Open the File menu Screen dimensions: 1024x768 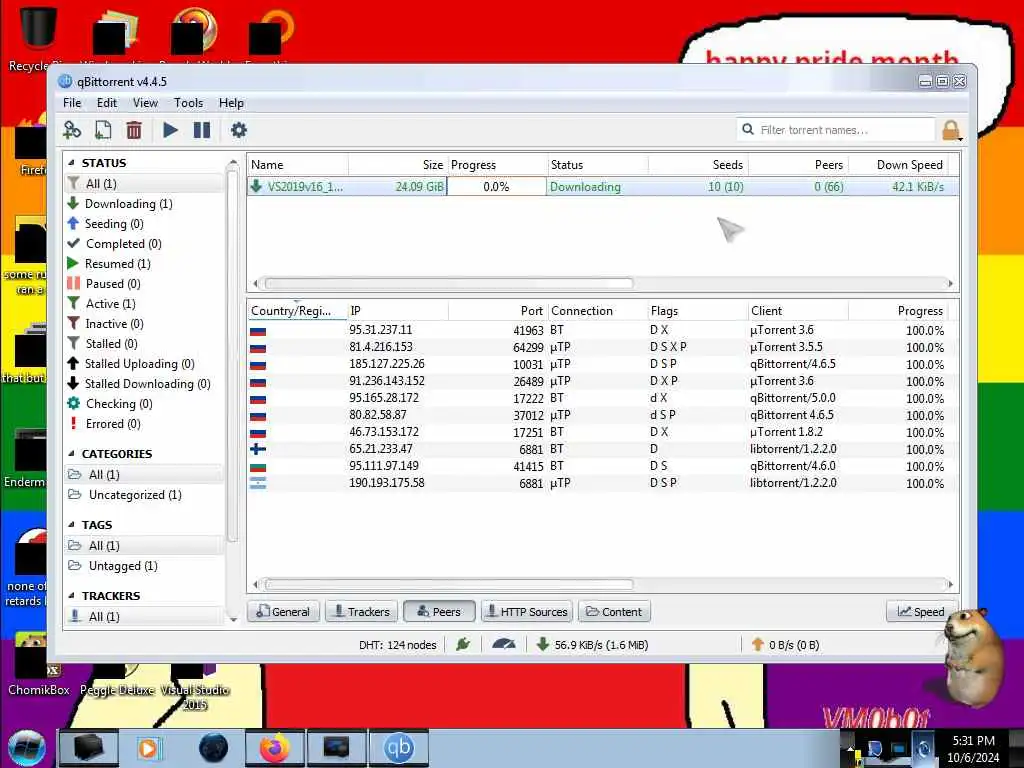72,103
